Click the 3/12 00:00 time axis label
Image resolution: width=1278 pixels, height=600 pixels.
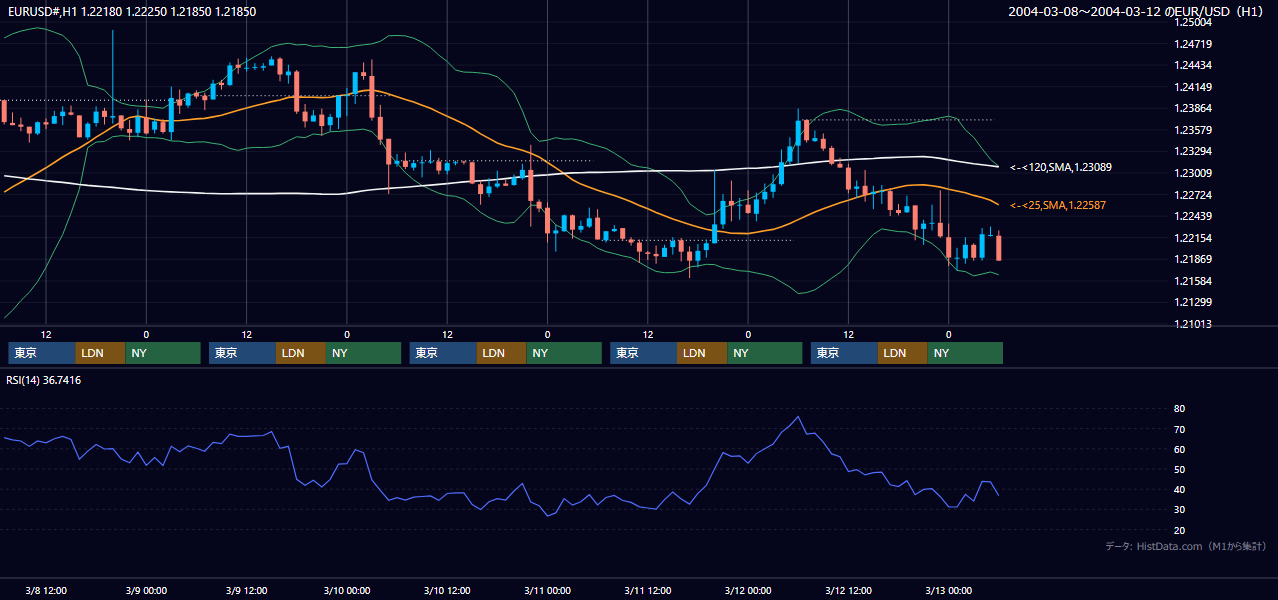[x=748, y=590]
